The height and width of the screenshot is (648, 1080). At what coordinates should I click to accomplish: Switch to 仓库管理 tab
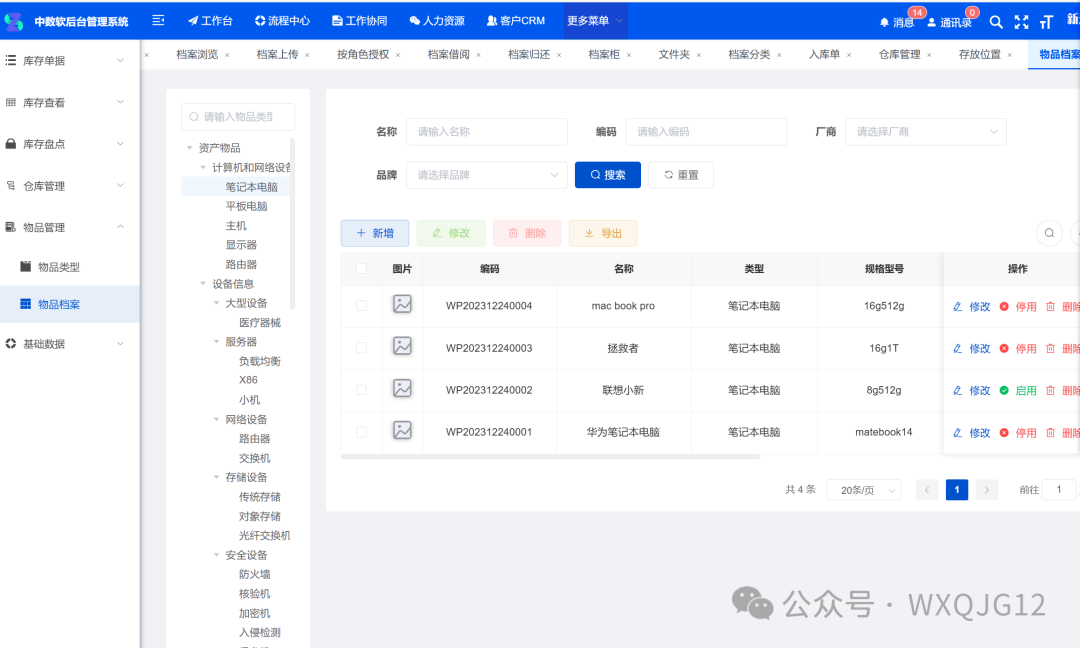[x=900, y=54]
